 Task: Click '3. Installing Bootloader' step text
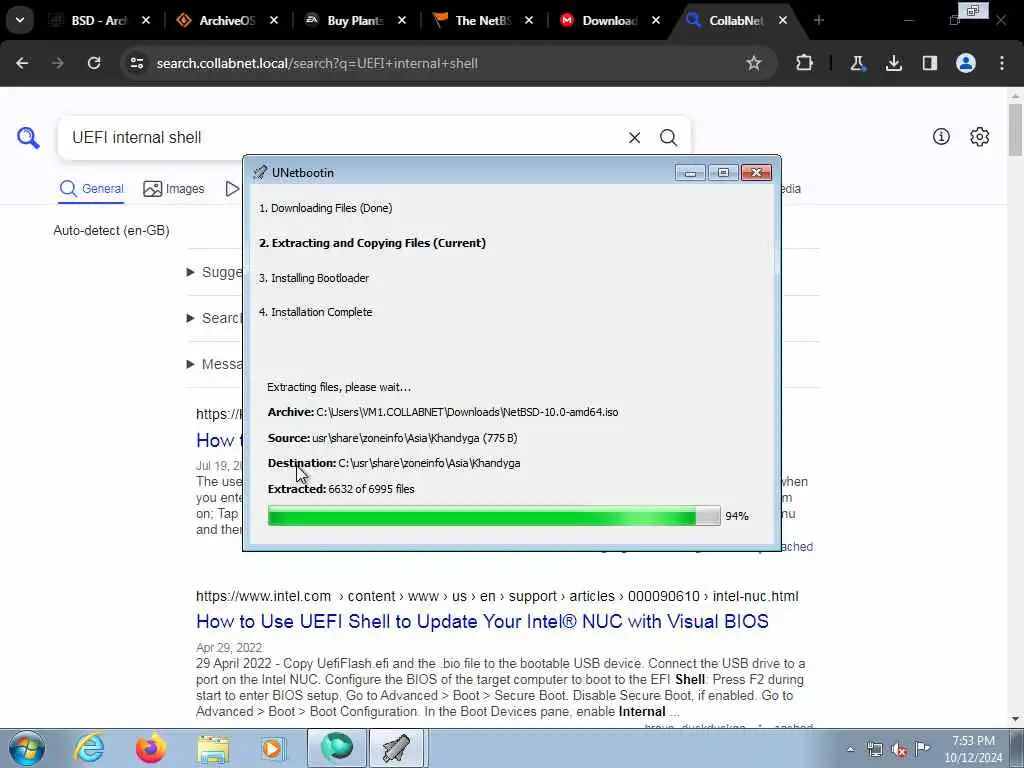(x=314, y=278)
